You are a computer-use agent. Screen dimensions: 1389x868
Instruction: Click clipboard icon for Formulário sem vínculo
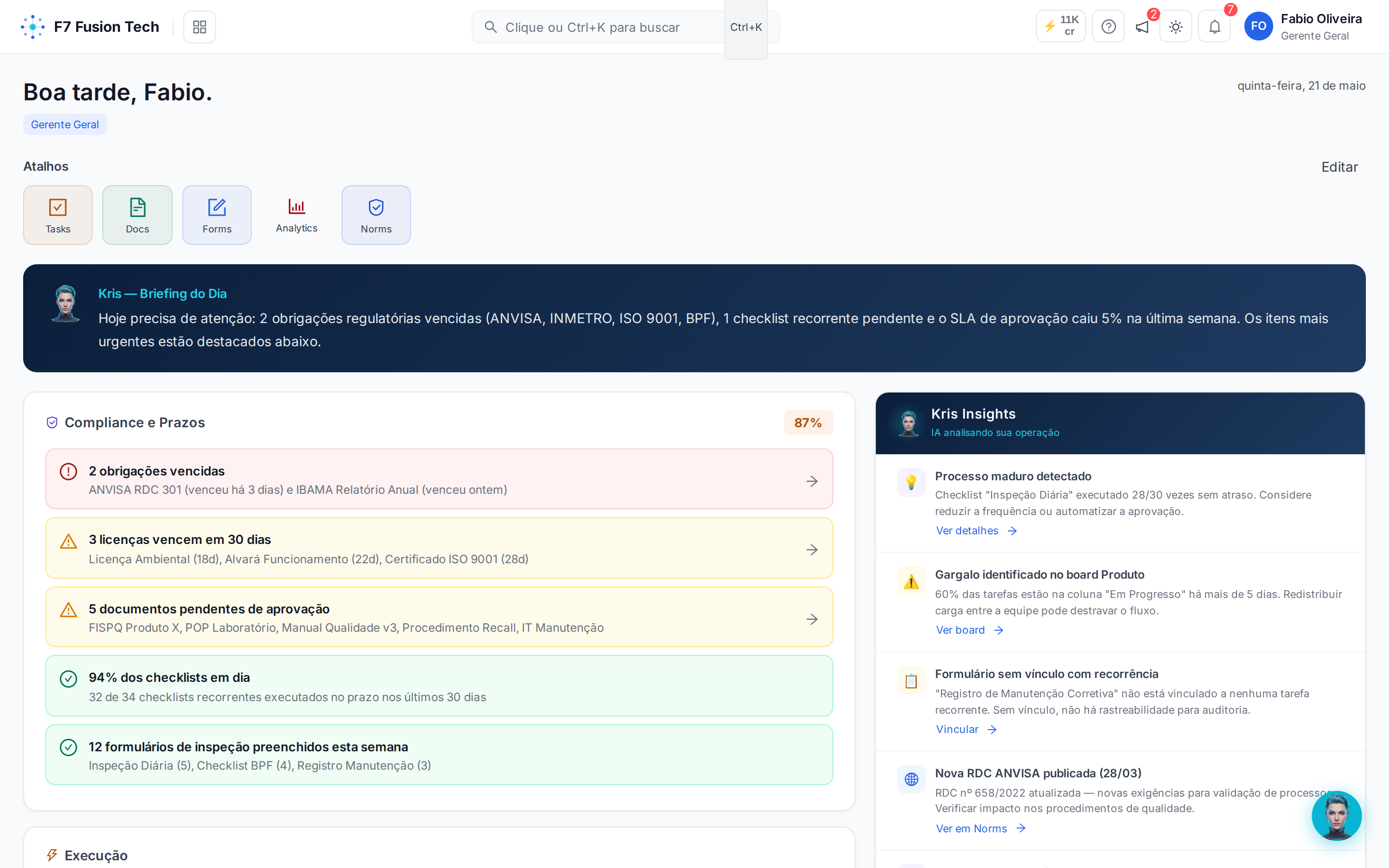(x=911, y=681)
